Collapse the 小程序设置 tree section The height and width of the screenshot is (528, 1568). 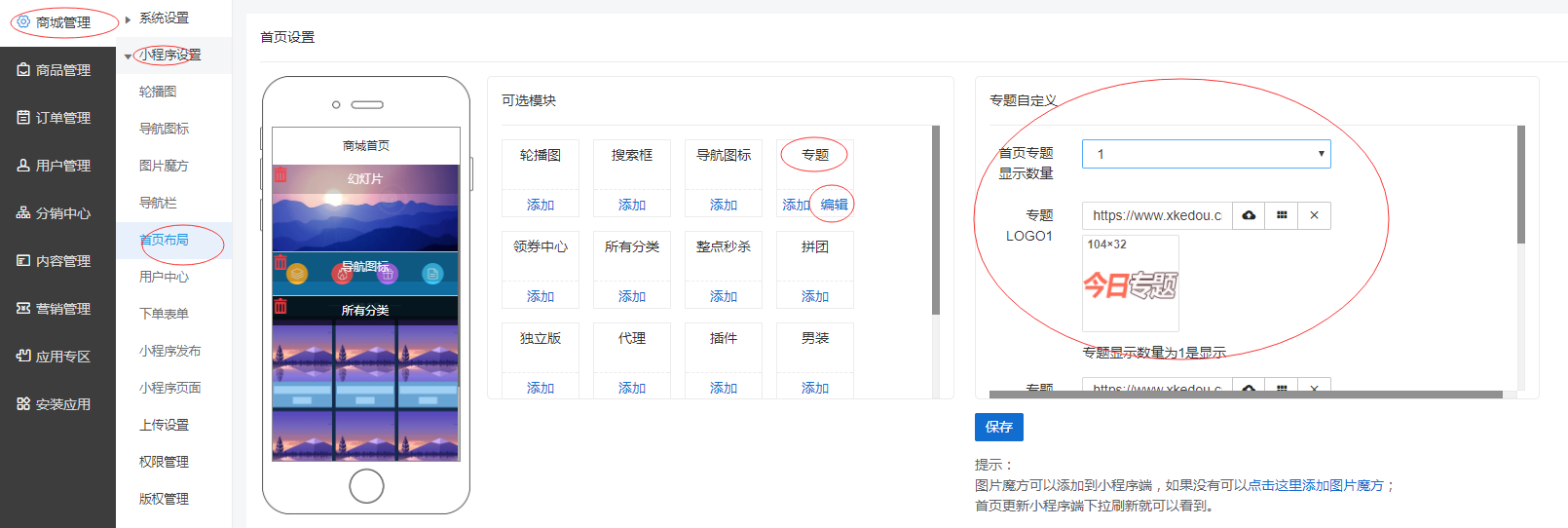click(128, 57)
